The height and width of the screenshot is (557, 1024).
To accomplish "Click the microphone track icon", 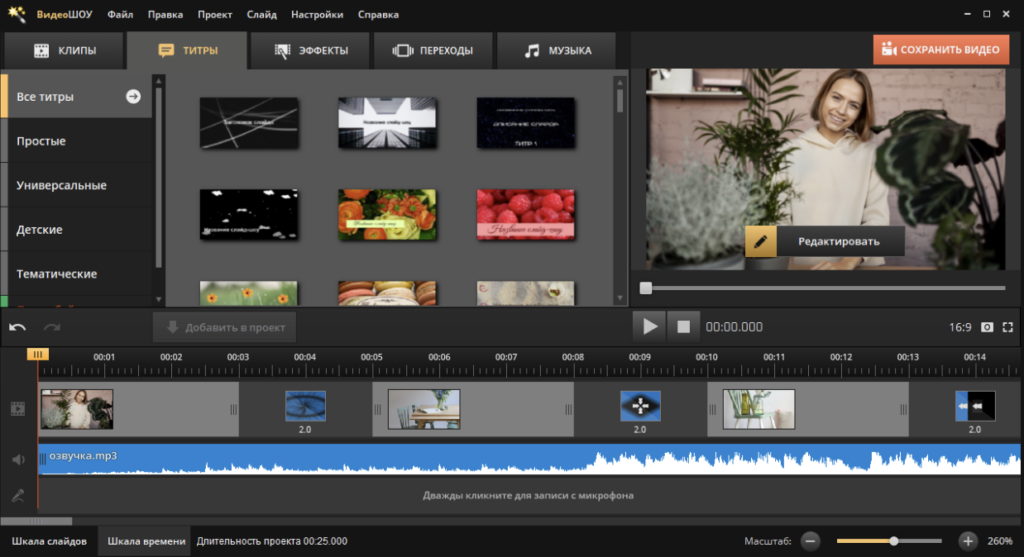I will (17, 494).
